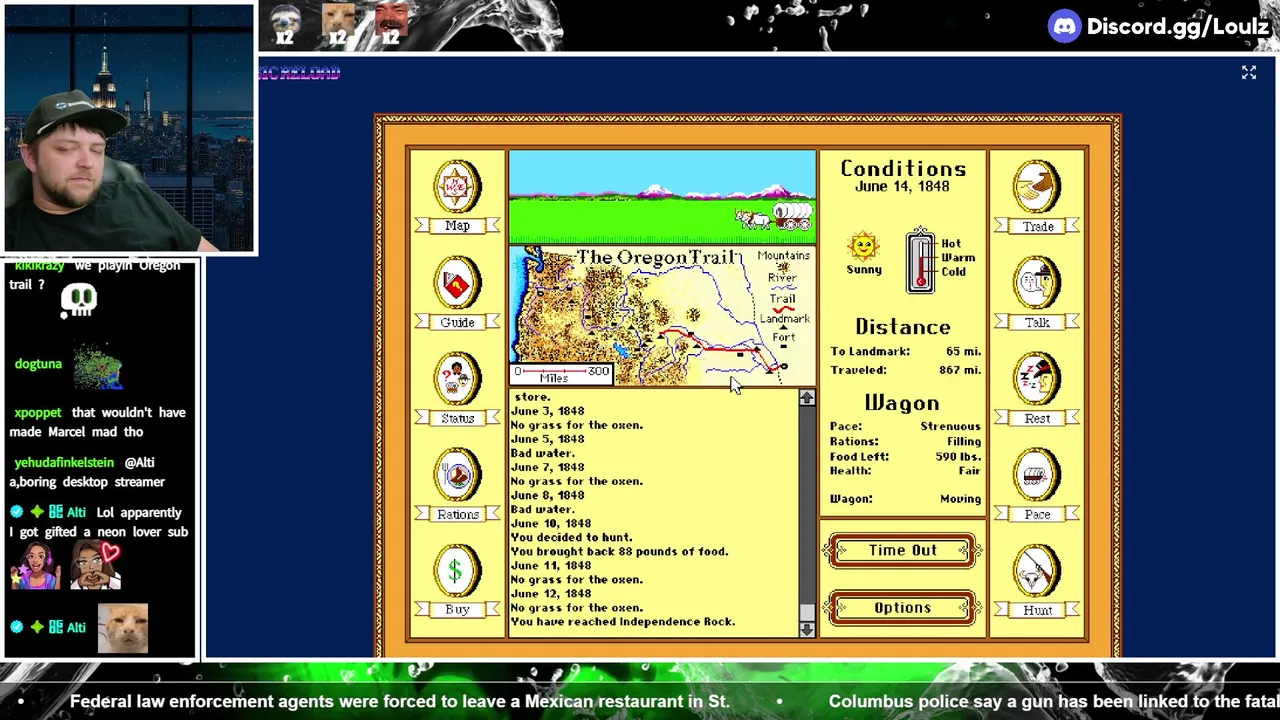Click the 'June 14, 1848' date text

point(902,187)
